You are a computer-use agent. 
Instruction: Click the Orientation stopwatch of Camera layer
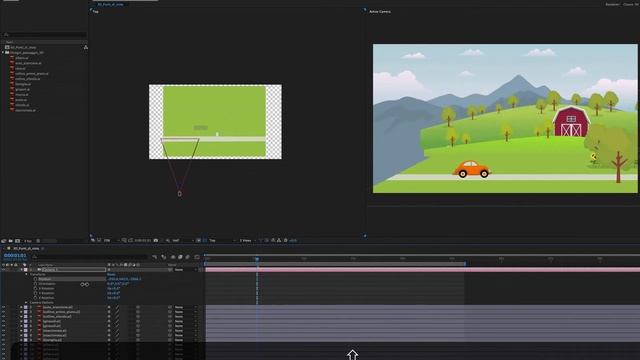(36, 284)
